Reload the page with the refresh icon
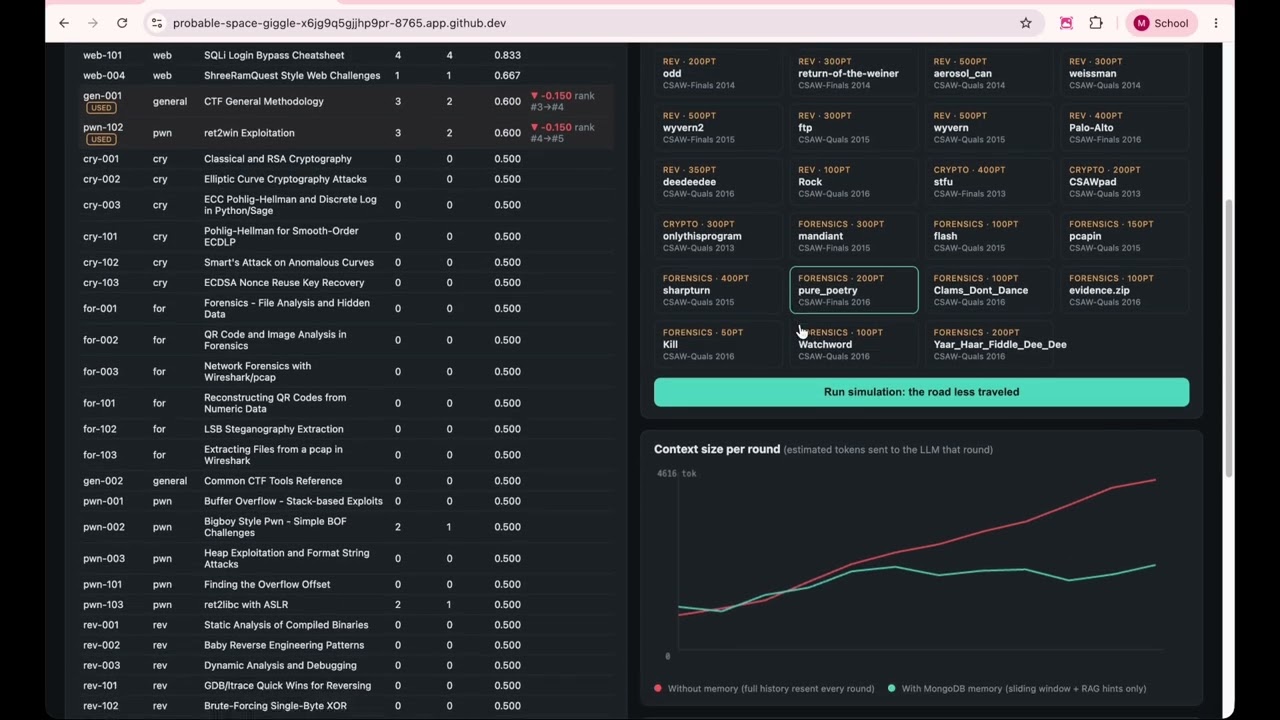1280x720 pixels. coord(122,23)
